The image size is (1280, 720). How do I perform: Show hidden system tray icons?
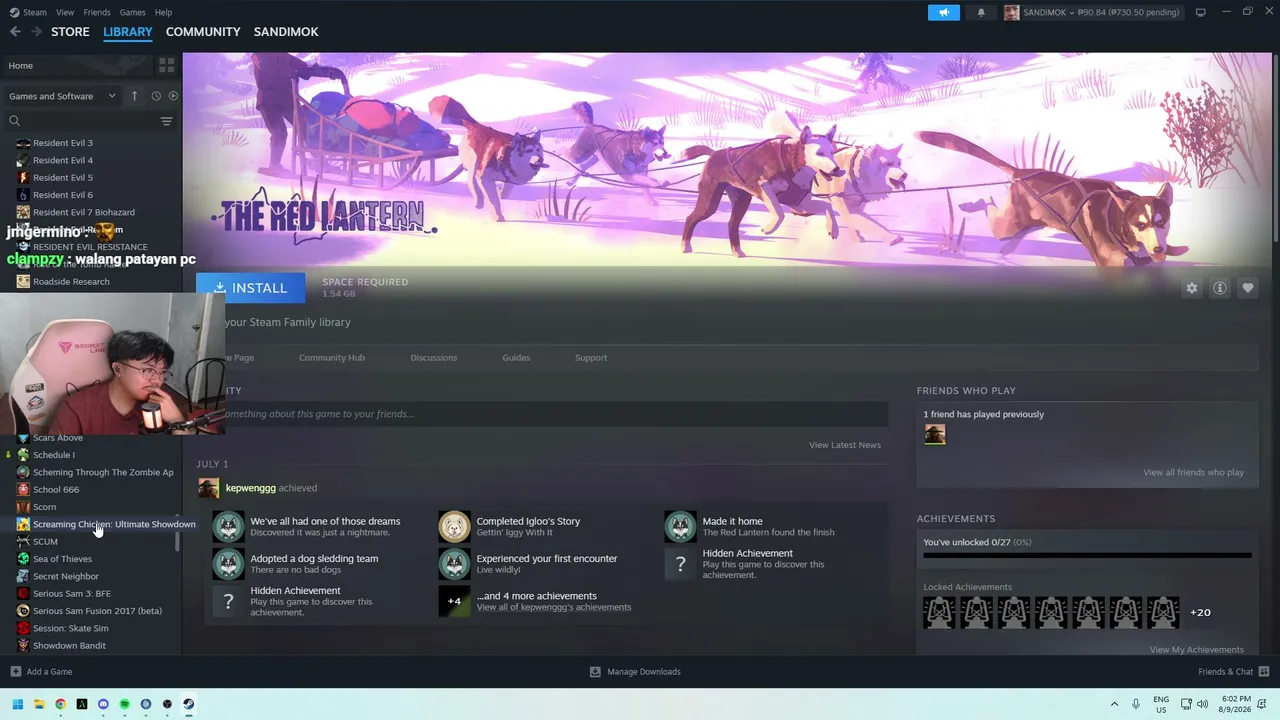(x=1114, y=704)
